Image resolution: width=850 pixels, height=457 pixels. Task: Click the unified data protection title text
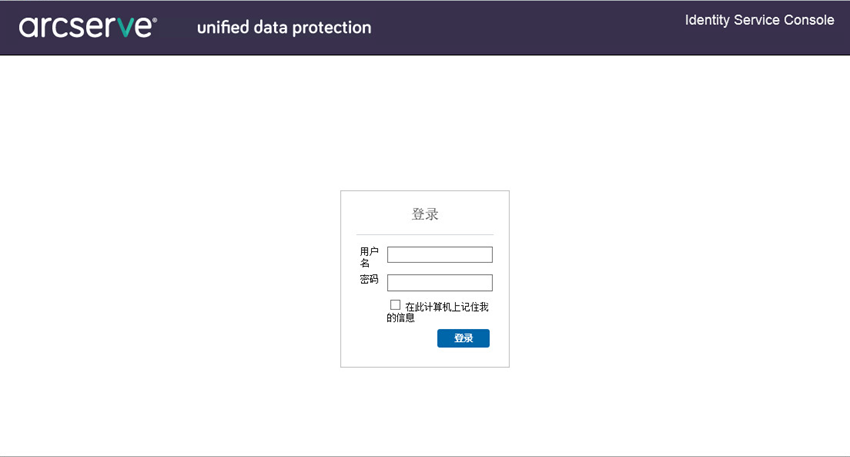[x=284, y=28]
